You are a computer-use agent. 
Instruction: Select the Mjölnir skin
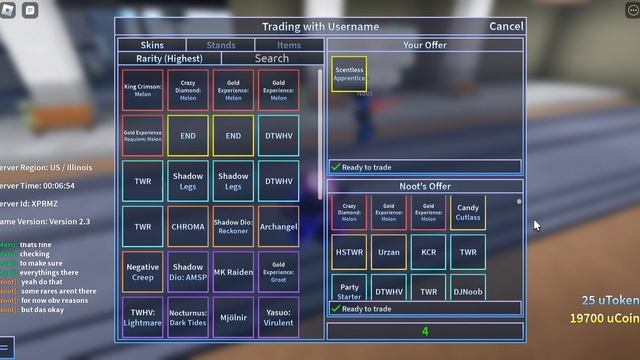[x=233, y=317]
